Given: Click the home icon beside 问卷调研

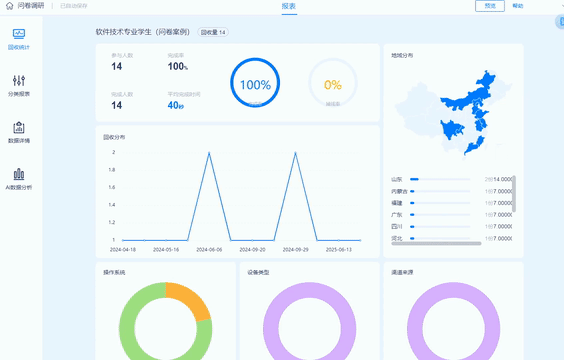Looking at the screenshot, I should (10, 6).
